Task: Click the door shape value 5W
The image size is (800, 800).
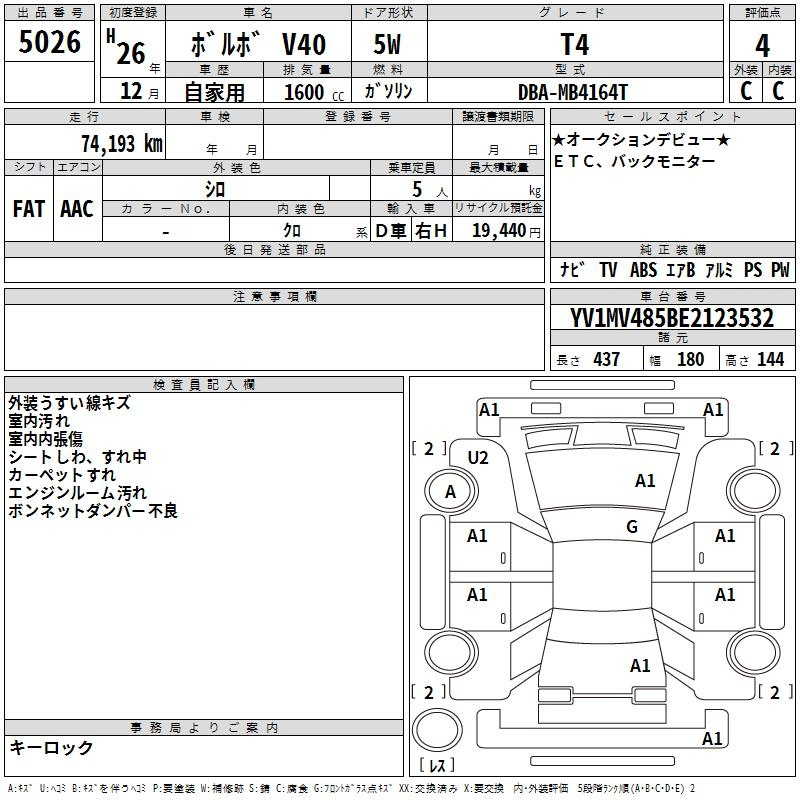Action: 387,44
